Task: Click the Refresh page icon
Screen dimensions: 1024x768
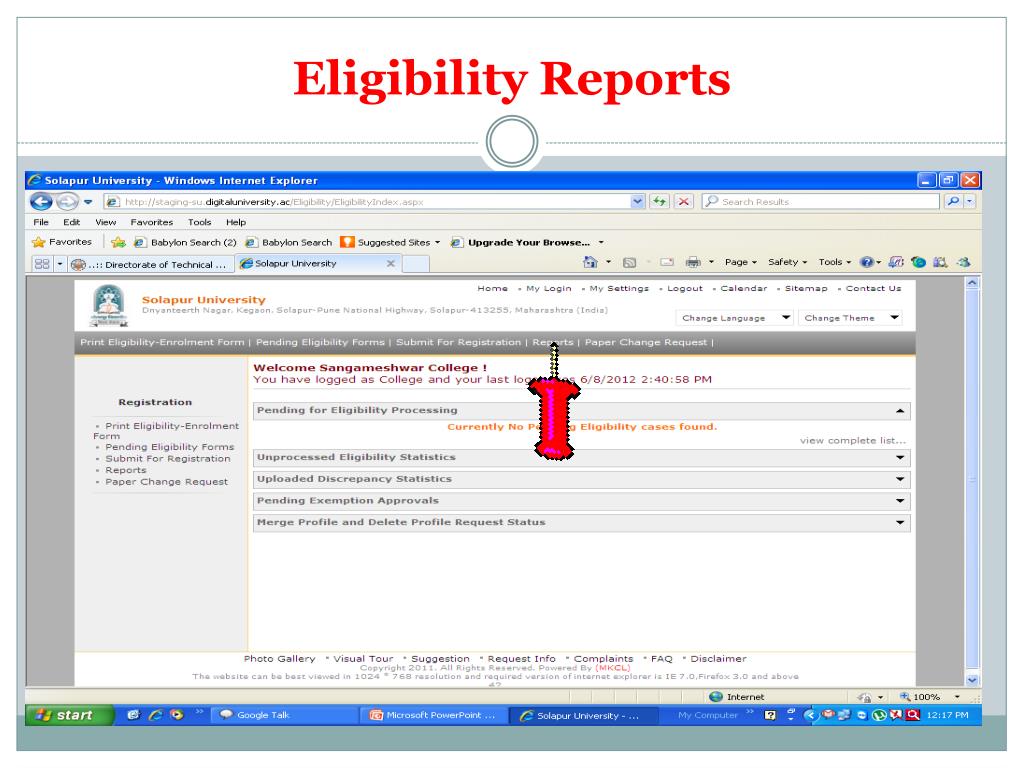Action: coord(660,201)
